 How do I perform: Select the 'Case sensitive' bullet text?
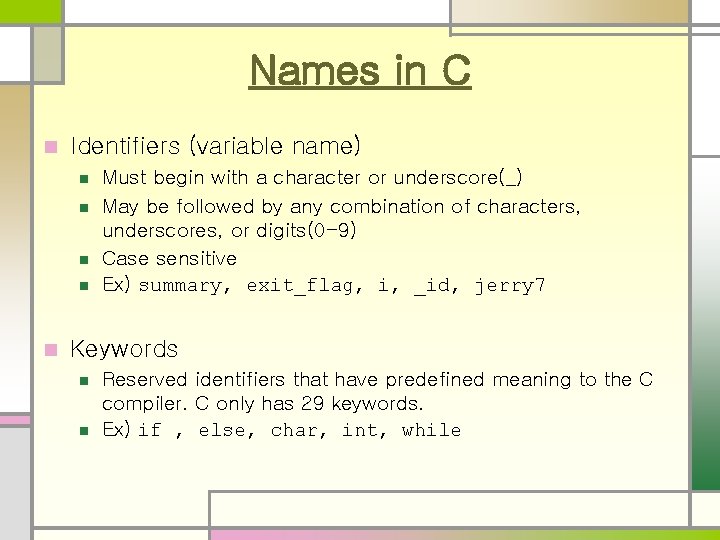[169, 259]
